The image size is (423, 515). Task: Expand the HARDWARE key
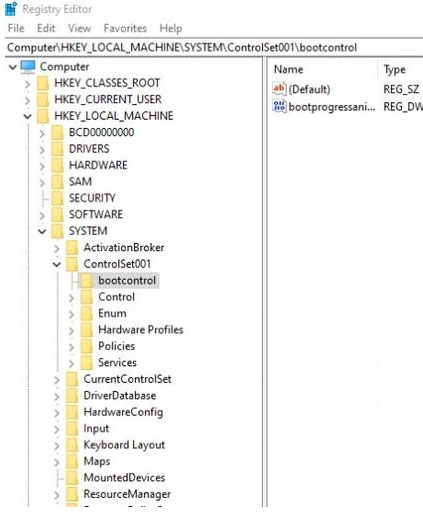click(x=42, y=166)
